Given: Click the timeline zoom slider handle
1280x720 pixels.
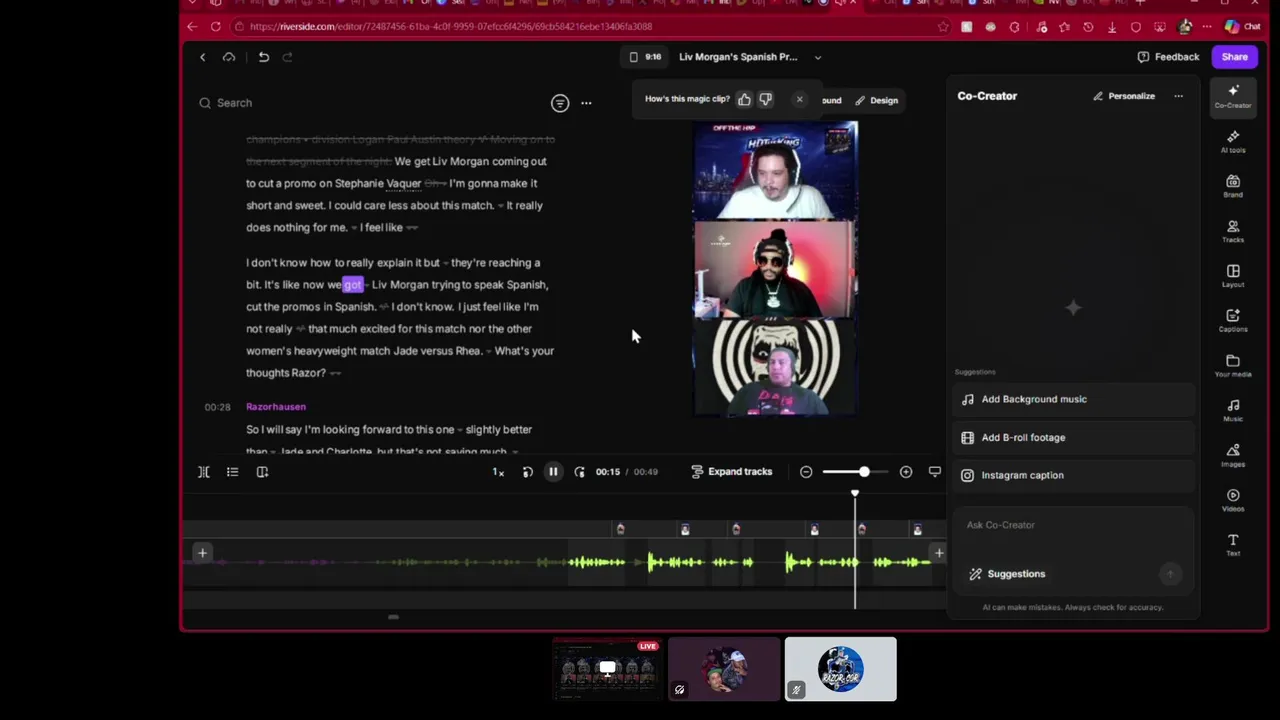Looking at the screenshot, I should tap(864, 472).
